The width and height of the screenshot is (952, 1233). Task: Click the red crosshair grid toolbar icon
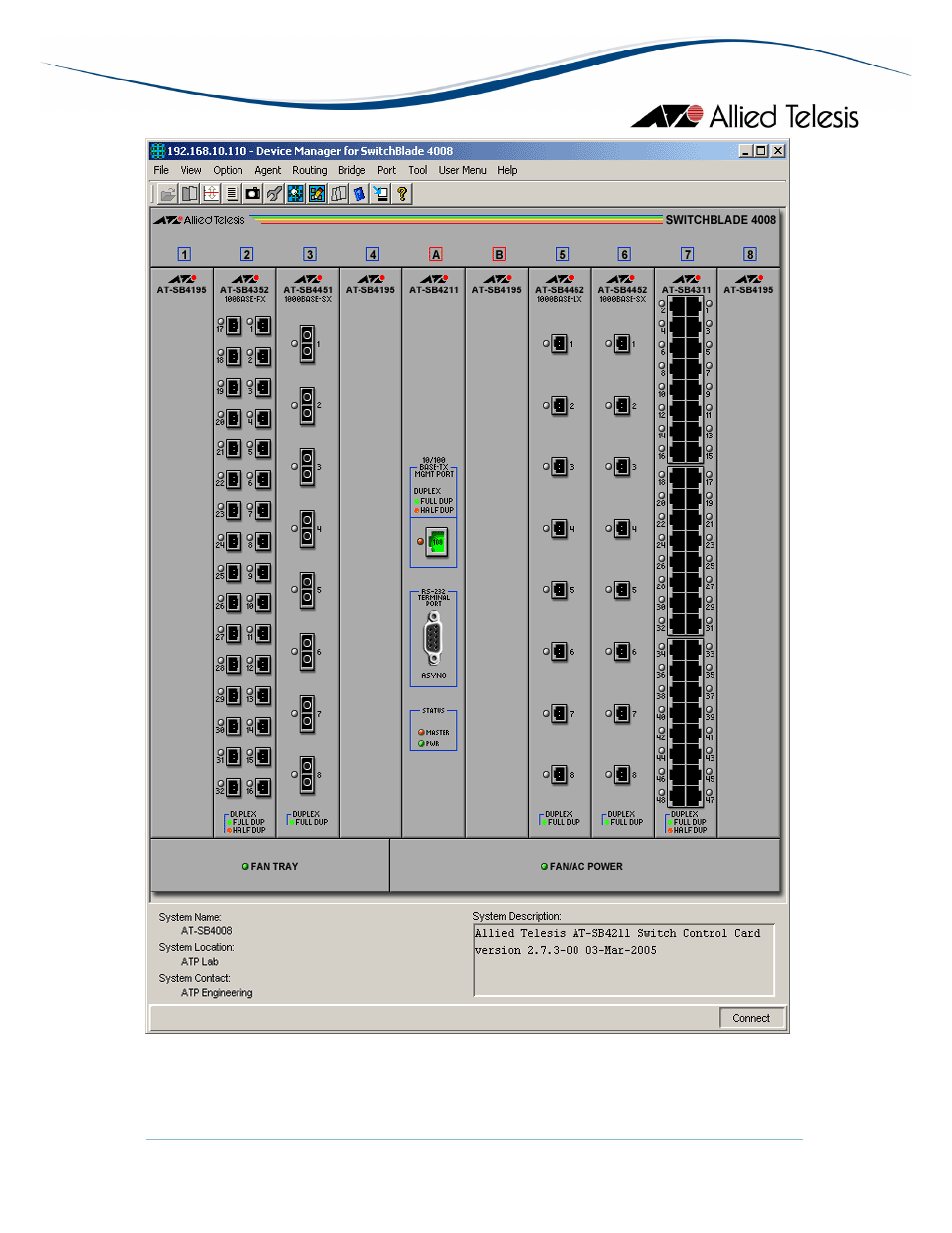pyautogui.click(x=211, y=194)
